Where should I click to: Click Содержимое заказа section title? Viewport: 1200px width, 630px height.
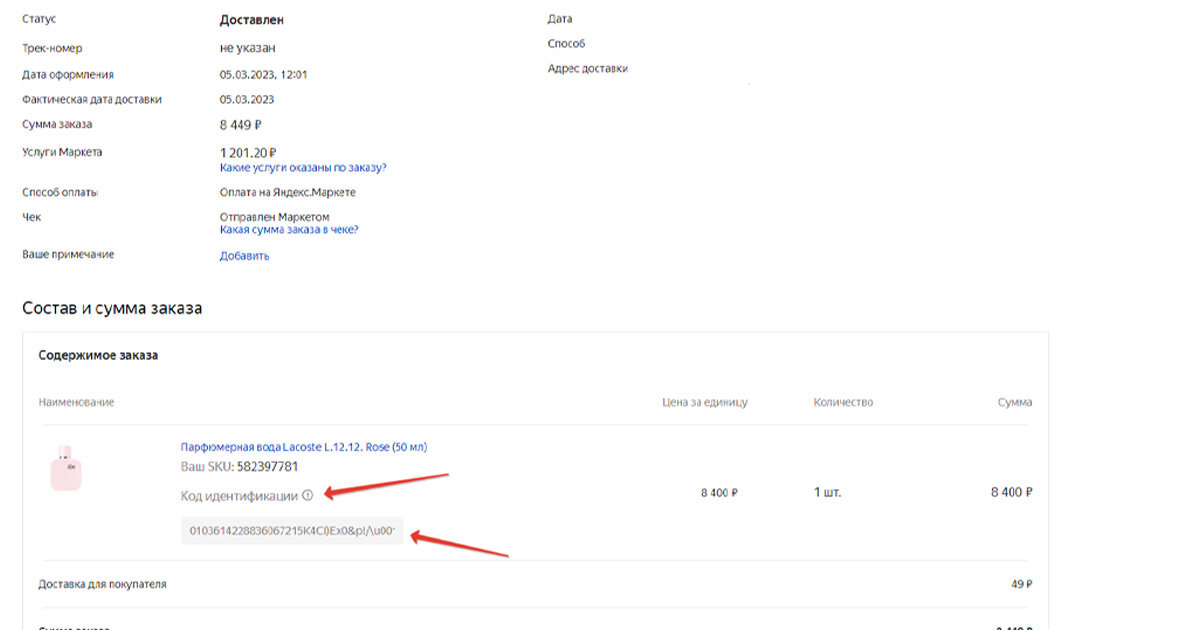[98, 355]
